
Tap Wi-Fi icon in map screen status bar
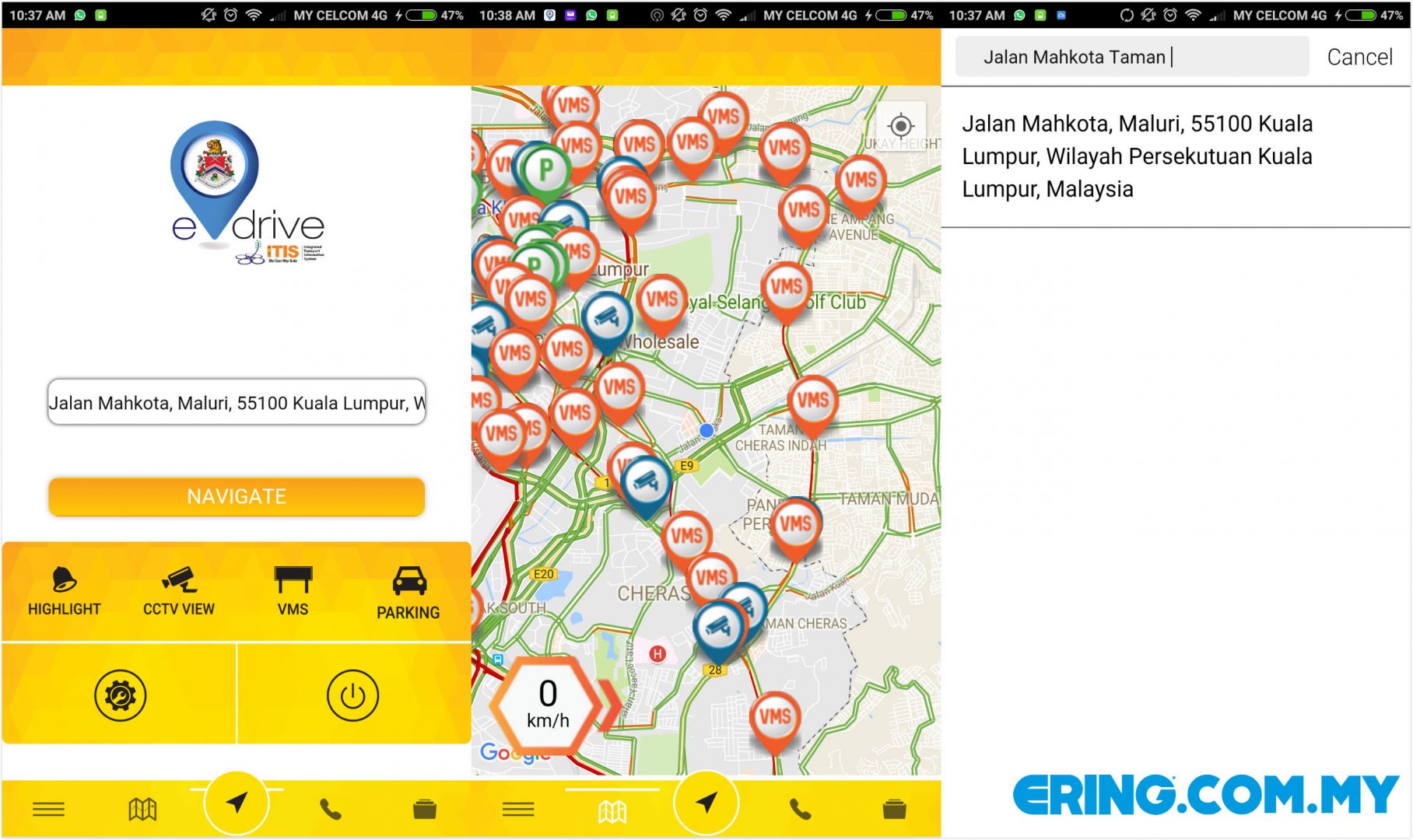point(723,15)
